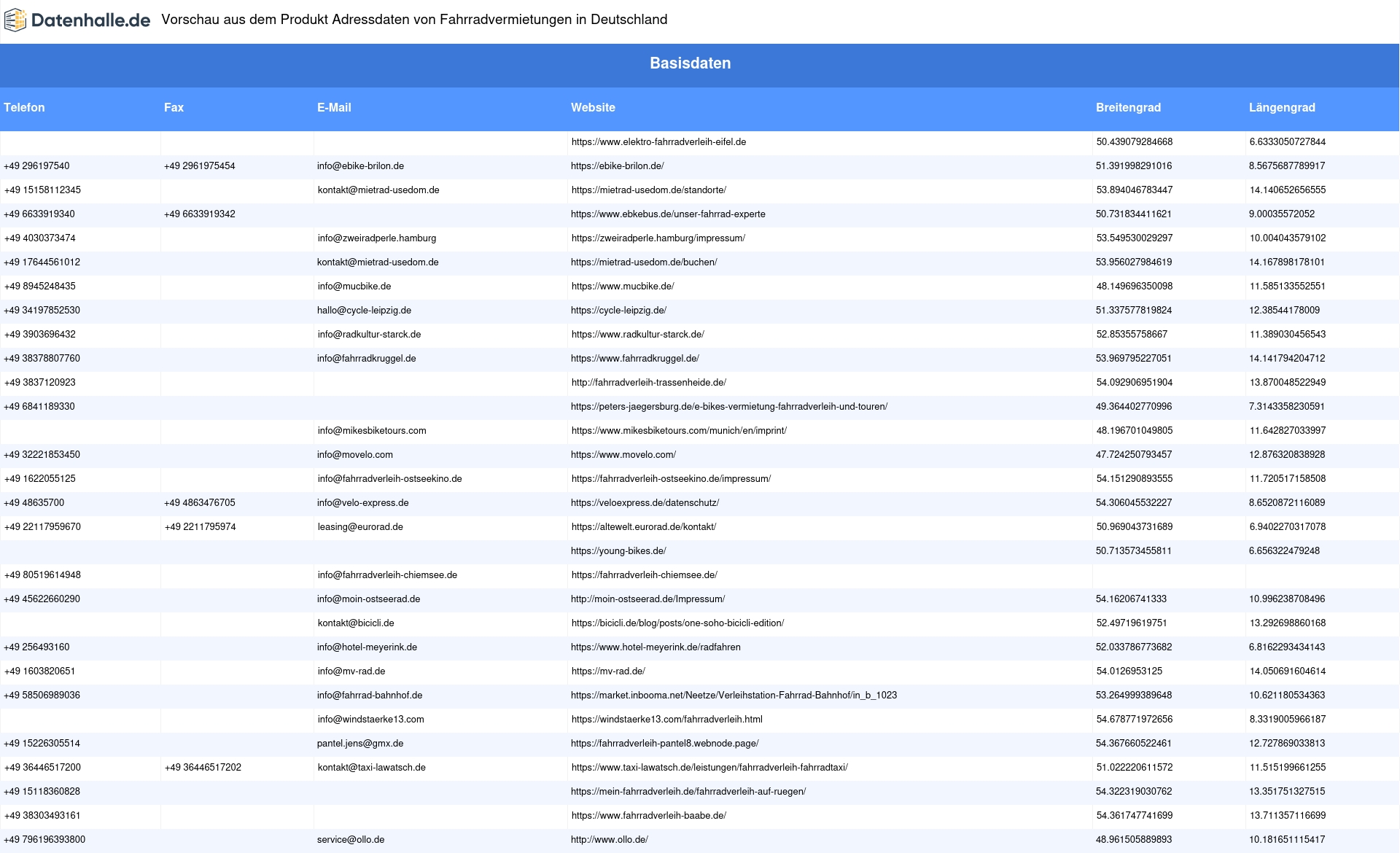This screenshot has width=1400, height=853.
Task: Select phone +49 6841189330
Action: (x=39, y=407)
